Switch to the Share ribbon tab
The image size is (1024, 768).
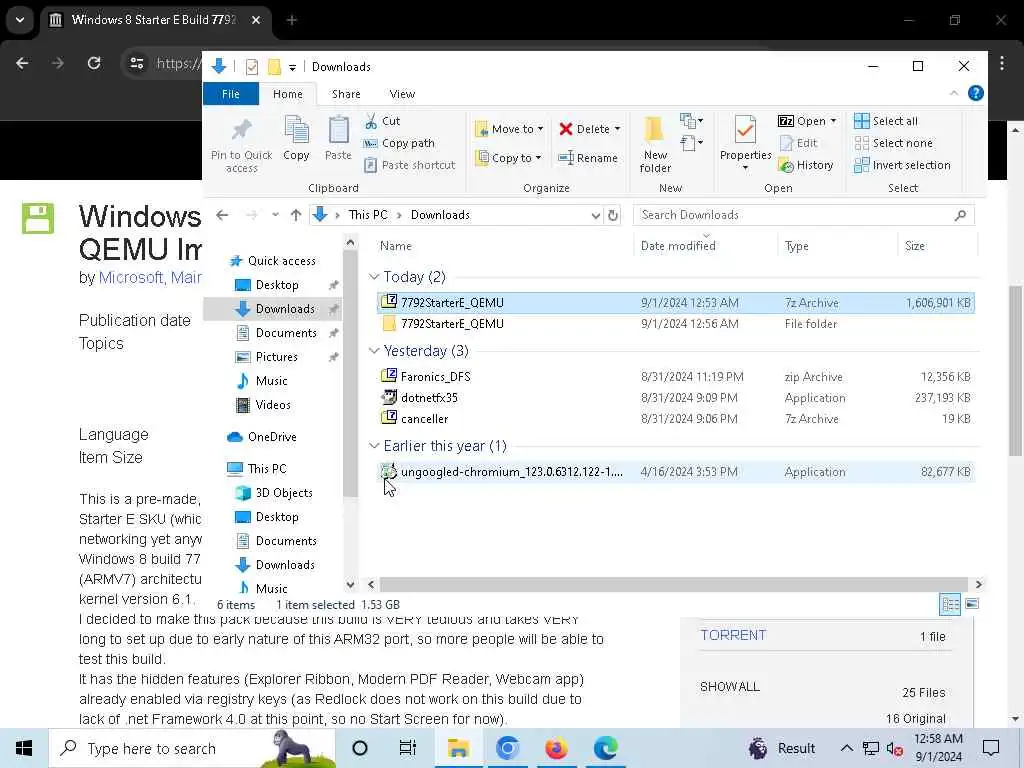pos(346,94)
